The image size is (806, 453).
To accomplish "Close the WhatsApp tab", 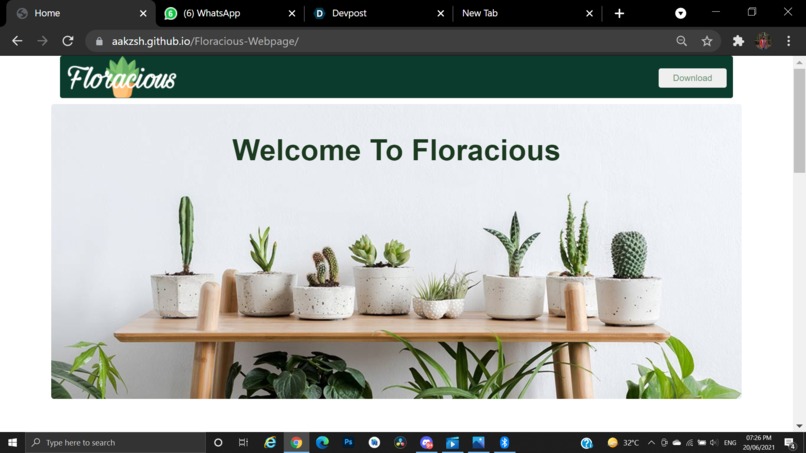I will [x=292, y=13].
